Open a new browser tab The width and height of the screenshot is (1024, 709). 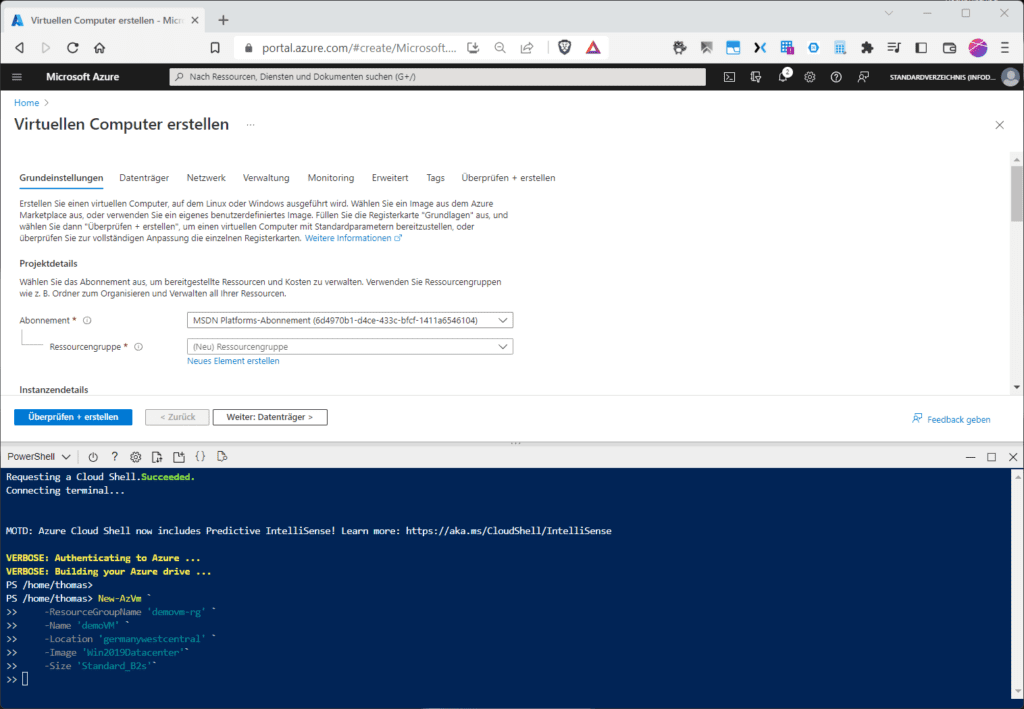(223, 20)
